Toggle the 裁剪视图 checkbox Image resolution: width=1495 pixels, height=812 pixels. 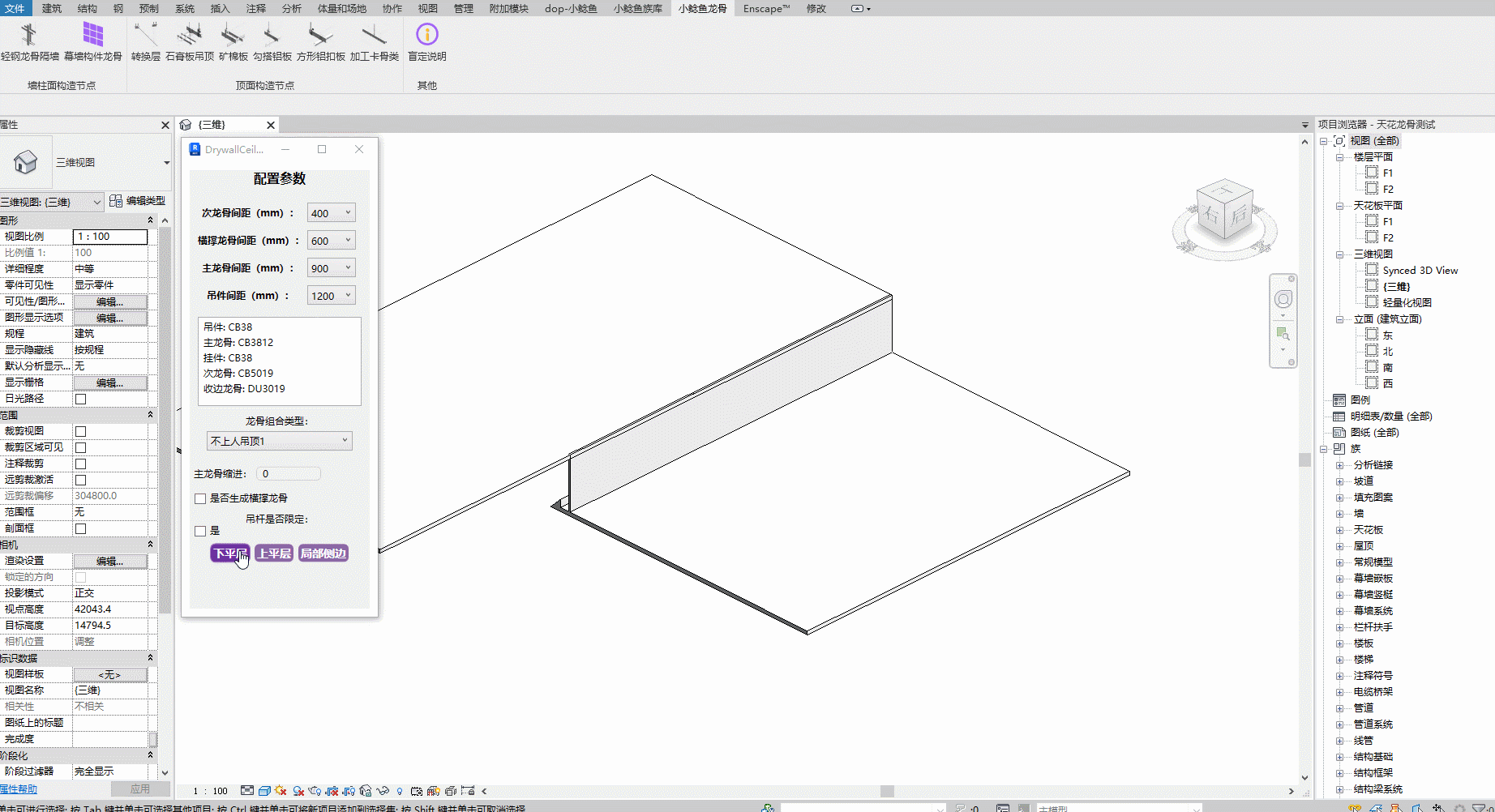coord(80,431)
